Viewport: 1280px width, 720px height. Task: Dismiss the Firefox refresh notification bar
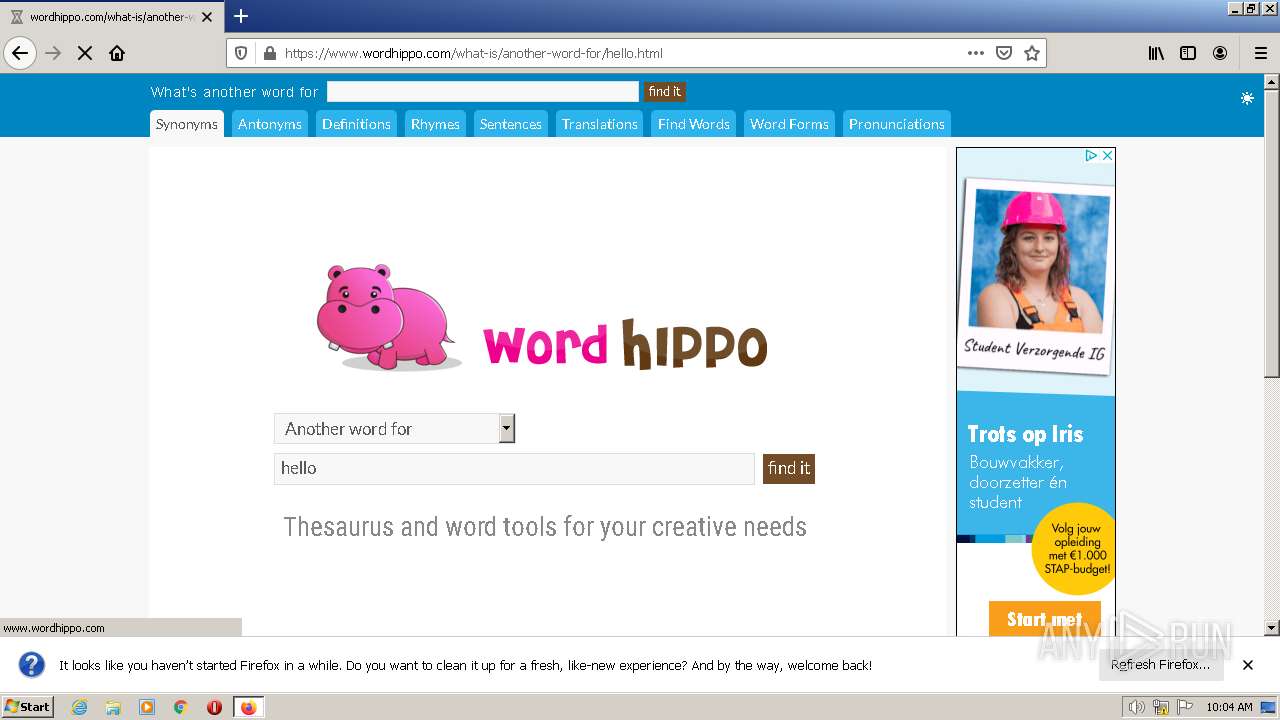(x=1248, y=665)
